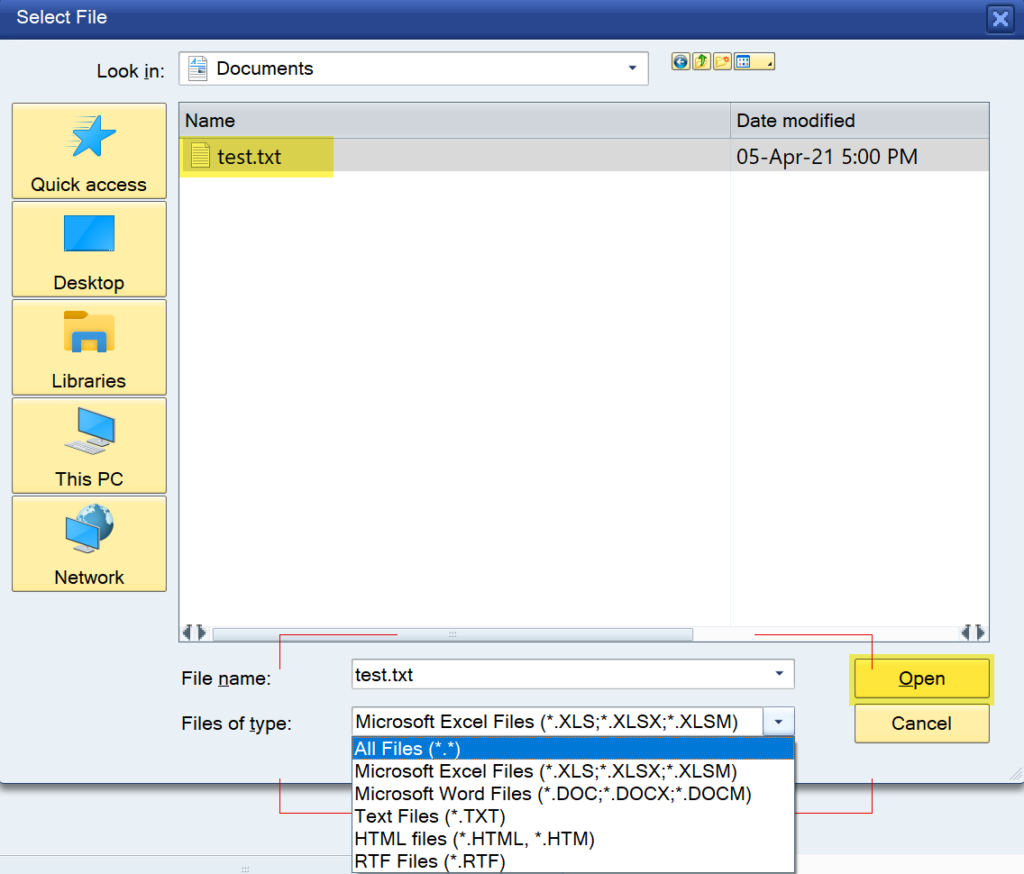
Task: Expand the Look in Documents dropdown
Action: (x=632, y=69)
